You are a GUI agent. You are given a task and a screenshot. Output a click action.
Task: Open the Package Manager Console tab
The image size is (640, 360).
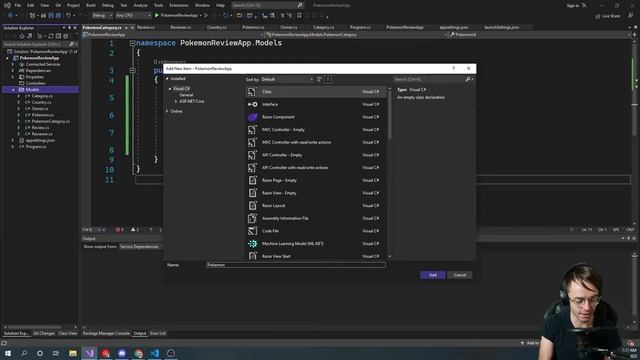tap(106, 333)
